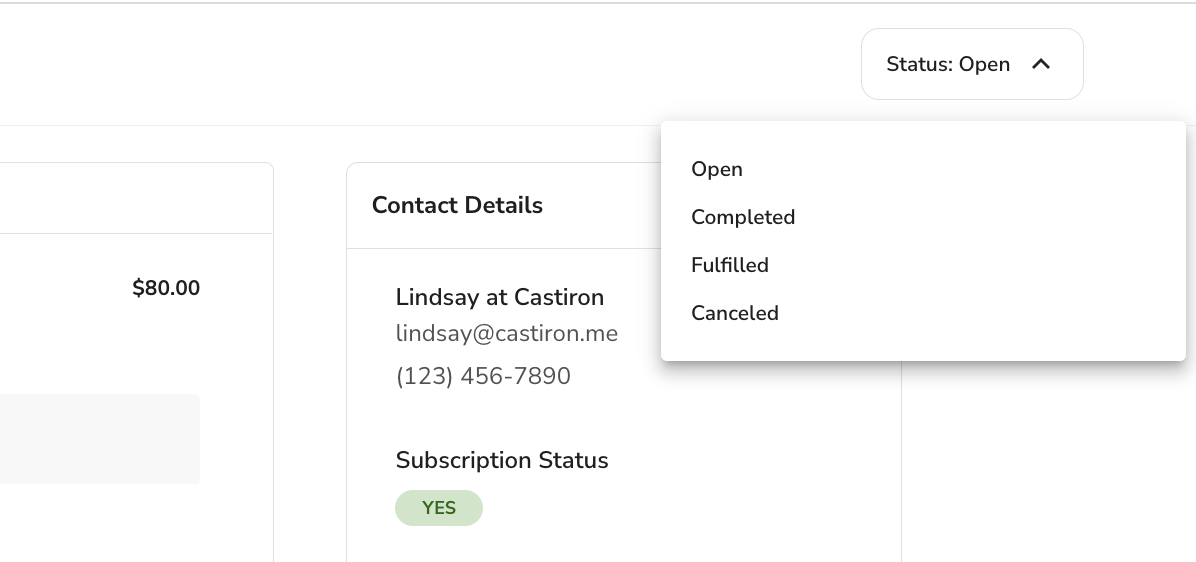Screen dimensions: 1196x562
Task: Click the YES subscription badge
Action: 439,508
